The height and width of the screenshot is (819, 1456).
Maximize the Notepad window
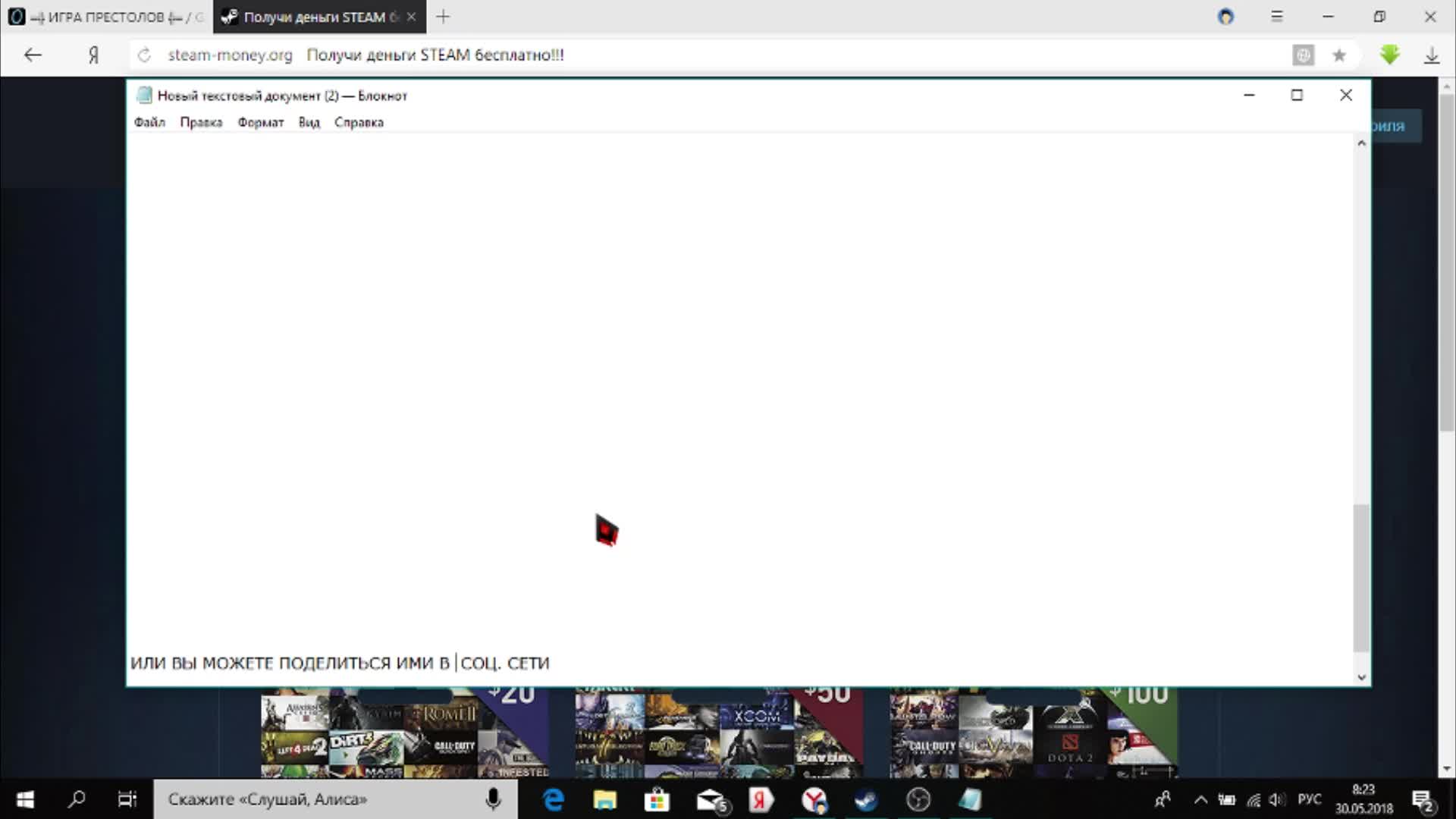[1297, 95]
